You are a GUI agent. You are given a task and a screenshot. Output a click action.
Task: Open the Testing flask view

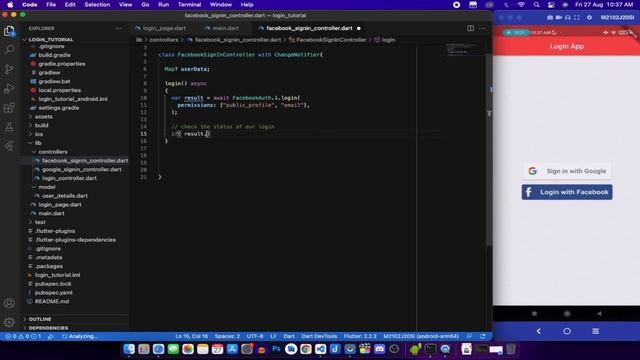9,127
